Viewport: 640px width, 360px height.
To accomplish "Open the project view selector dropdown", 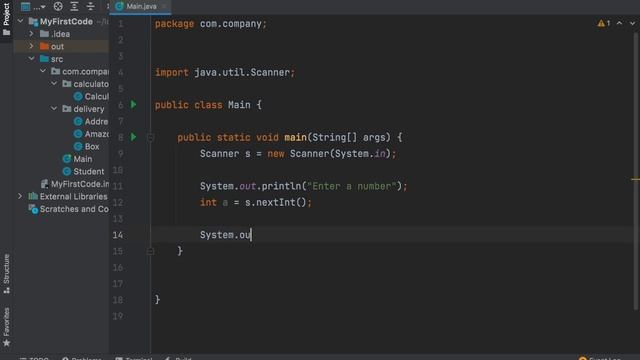I will point(33,7).
